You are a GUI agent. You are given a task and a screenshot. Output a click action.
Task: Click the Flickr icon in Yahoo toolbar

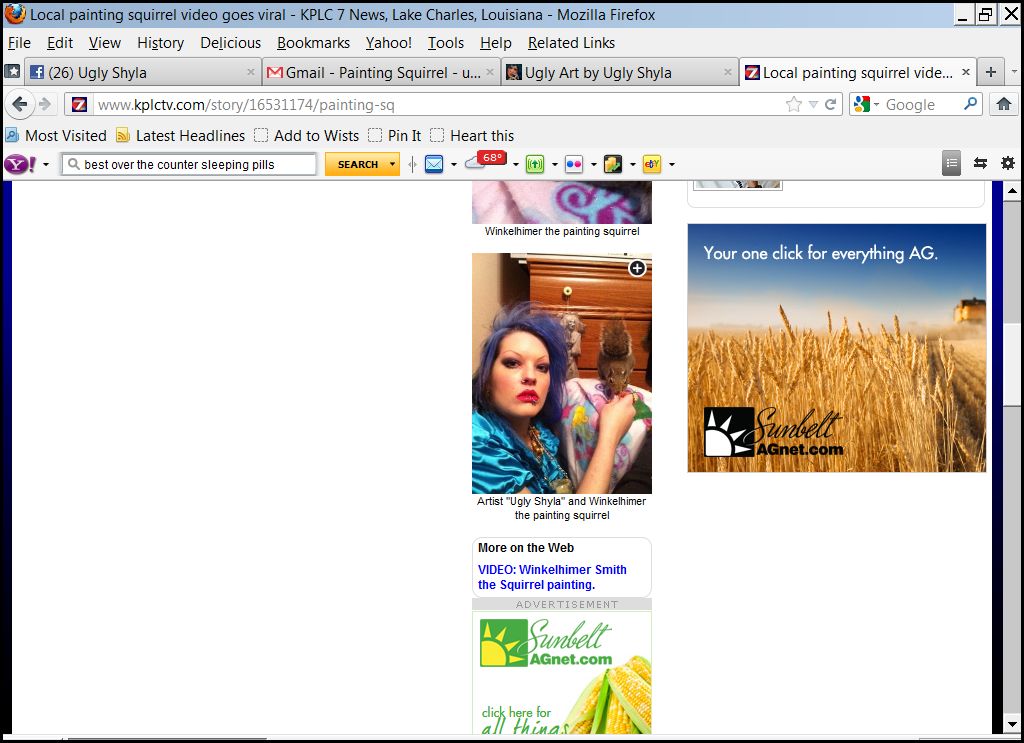574,164
